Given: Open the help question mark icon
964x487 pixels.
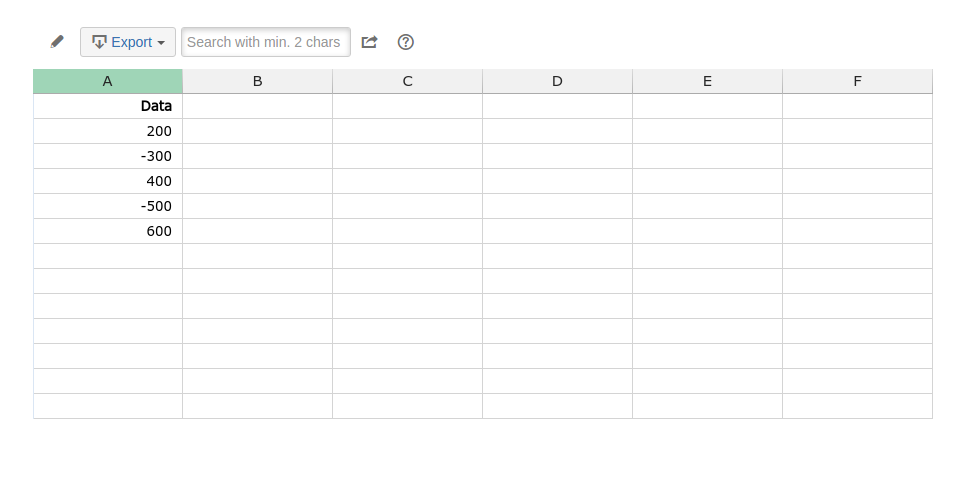Looking at the screenshot, I should 406,42.
